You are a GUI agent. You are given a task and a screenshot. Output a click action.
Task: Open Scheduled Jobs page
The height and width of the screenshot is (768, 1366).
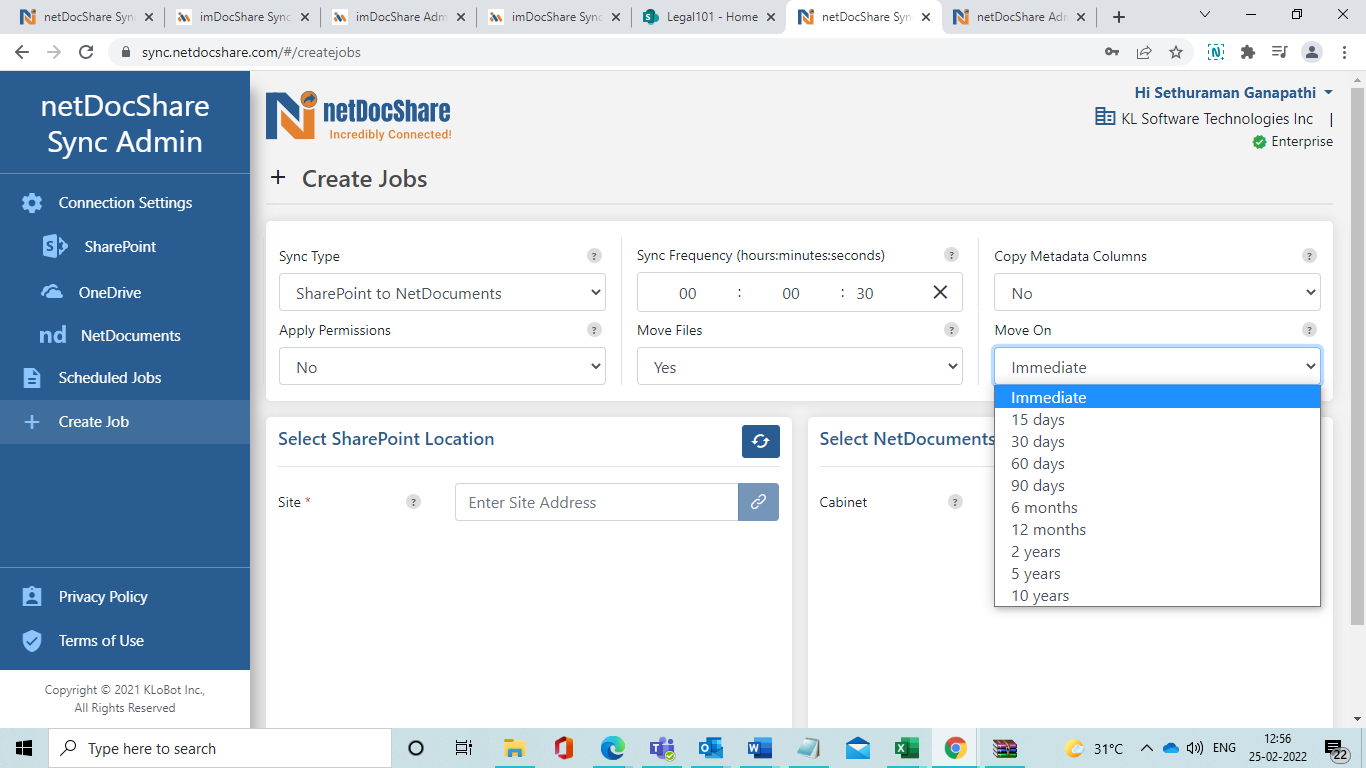point(110,378)
